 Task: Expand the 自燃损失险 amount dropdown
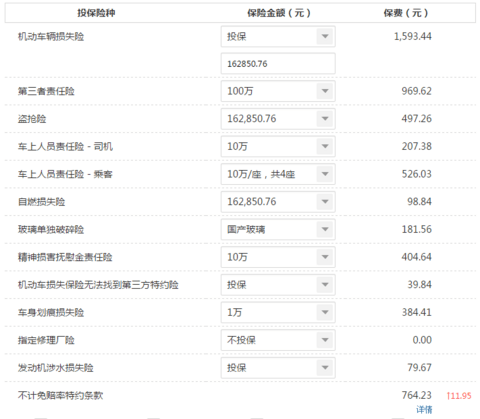278,202
